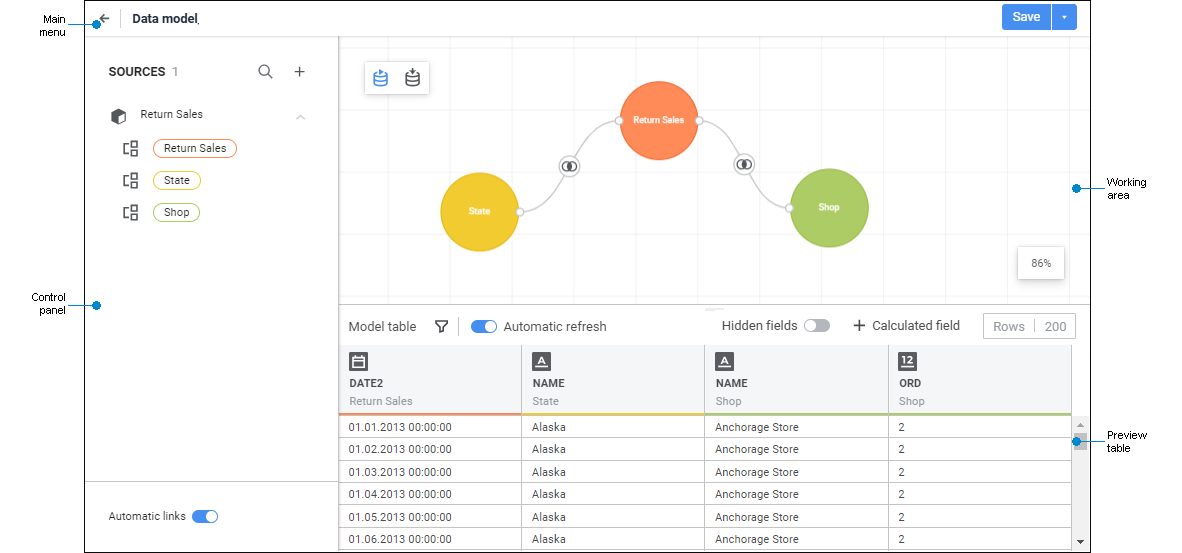Click the DATE2 column header
The height and width of the screenshot is (553, 1182).
click(430, 380)
